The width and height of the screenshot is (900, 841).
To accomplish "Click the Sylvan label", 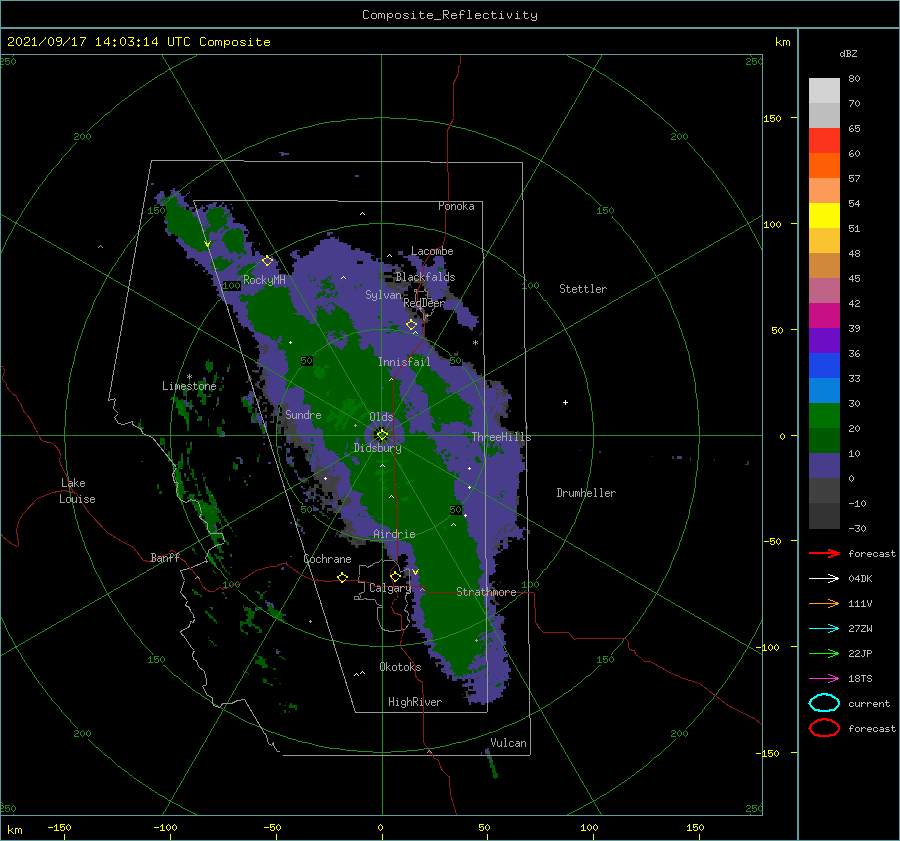I will click(x=383, y=295).
